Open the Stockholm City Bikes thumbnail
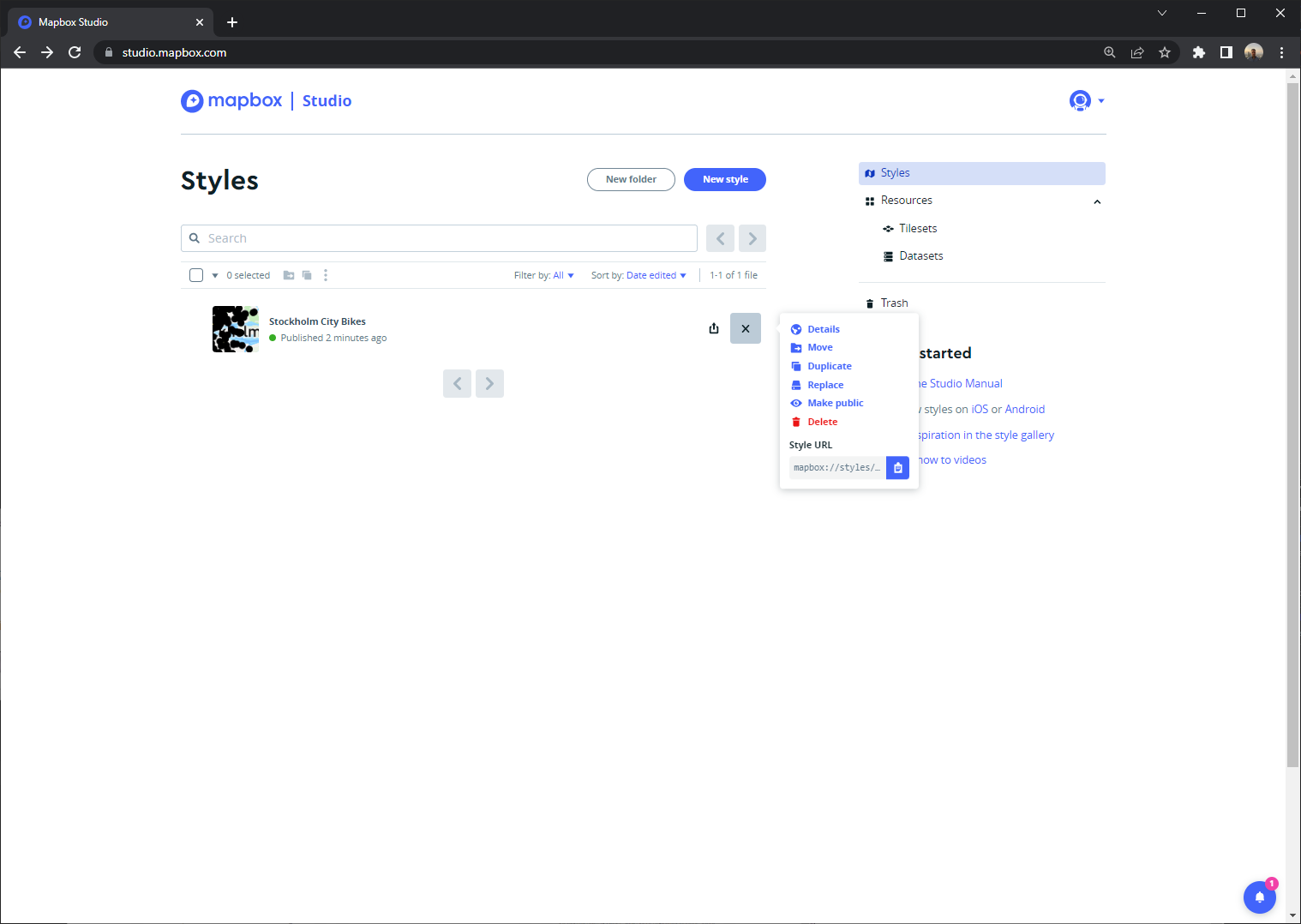The width and height of the screenshot is (1301, 924). click(x=236, y=329)
